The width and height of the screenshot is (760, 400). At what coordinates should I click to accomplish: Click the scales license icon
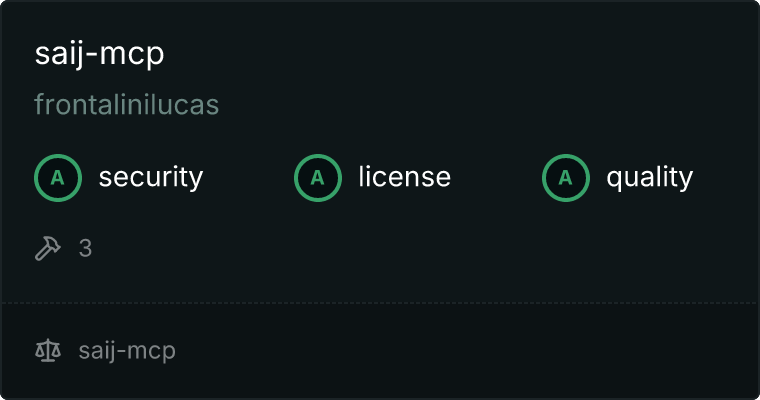click(x=48, y=351)
